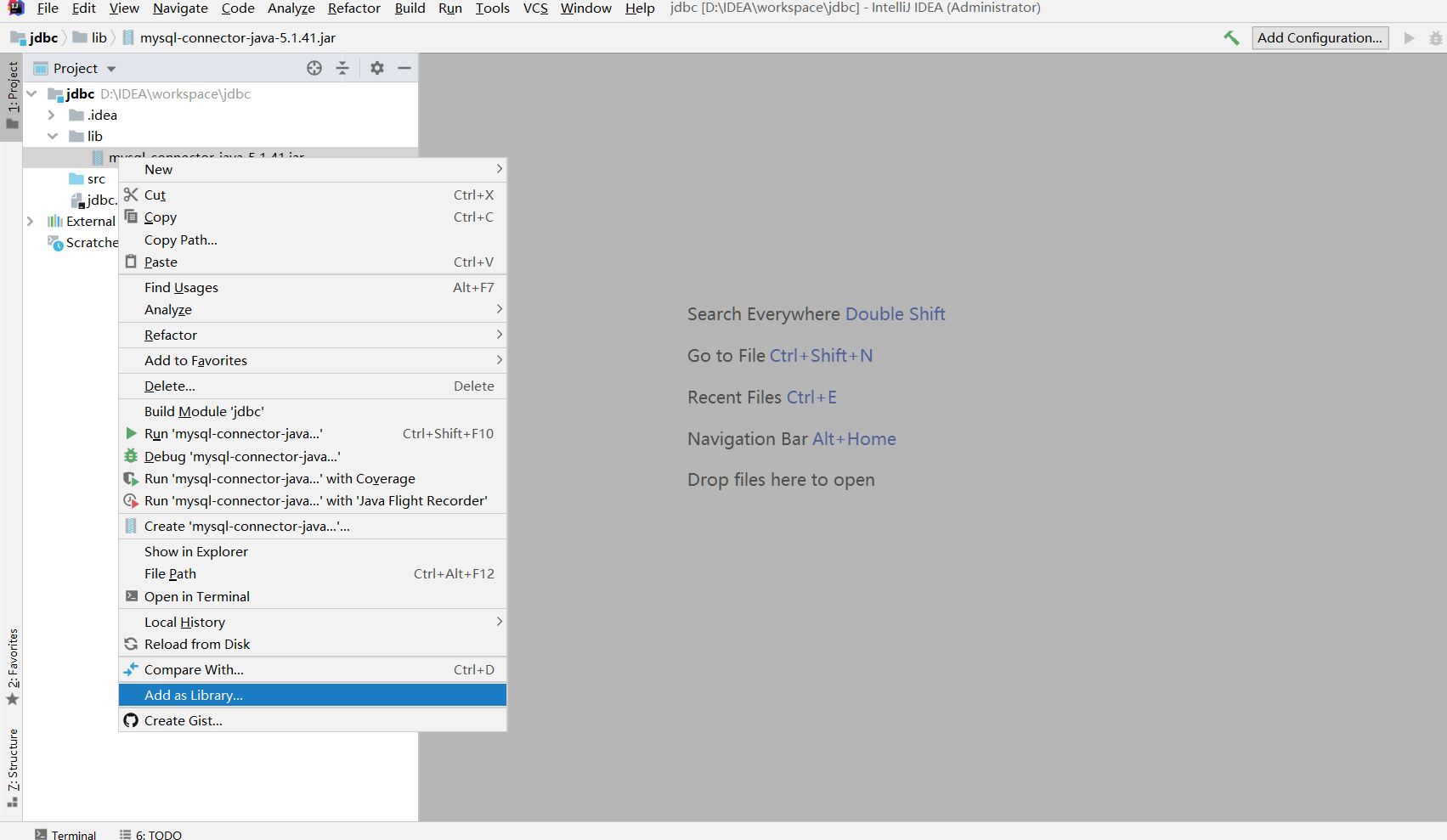Click the Debug bug icon in the top toolbar
The height and width of the screenshot is (840, 1447).
pos(1435,38)
